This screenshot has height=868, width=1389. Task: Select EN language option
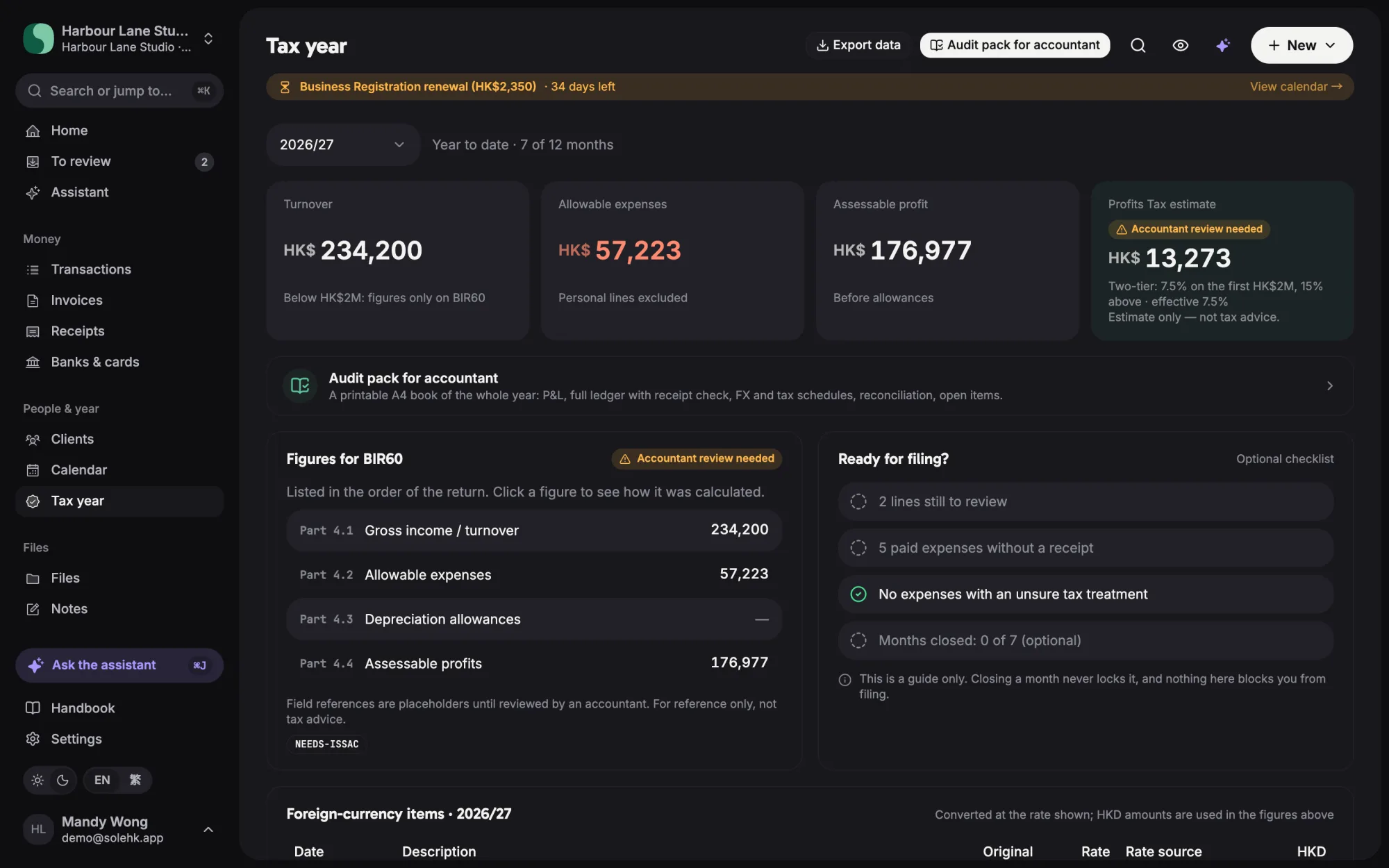102,781
